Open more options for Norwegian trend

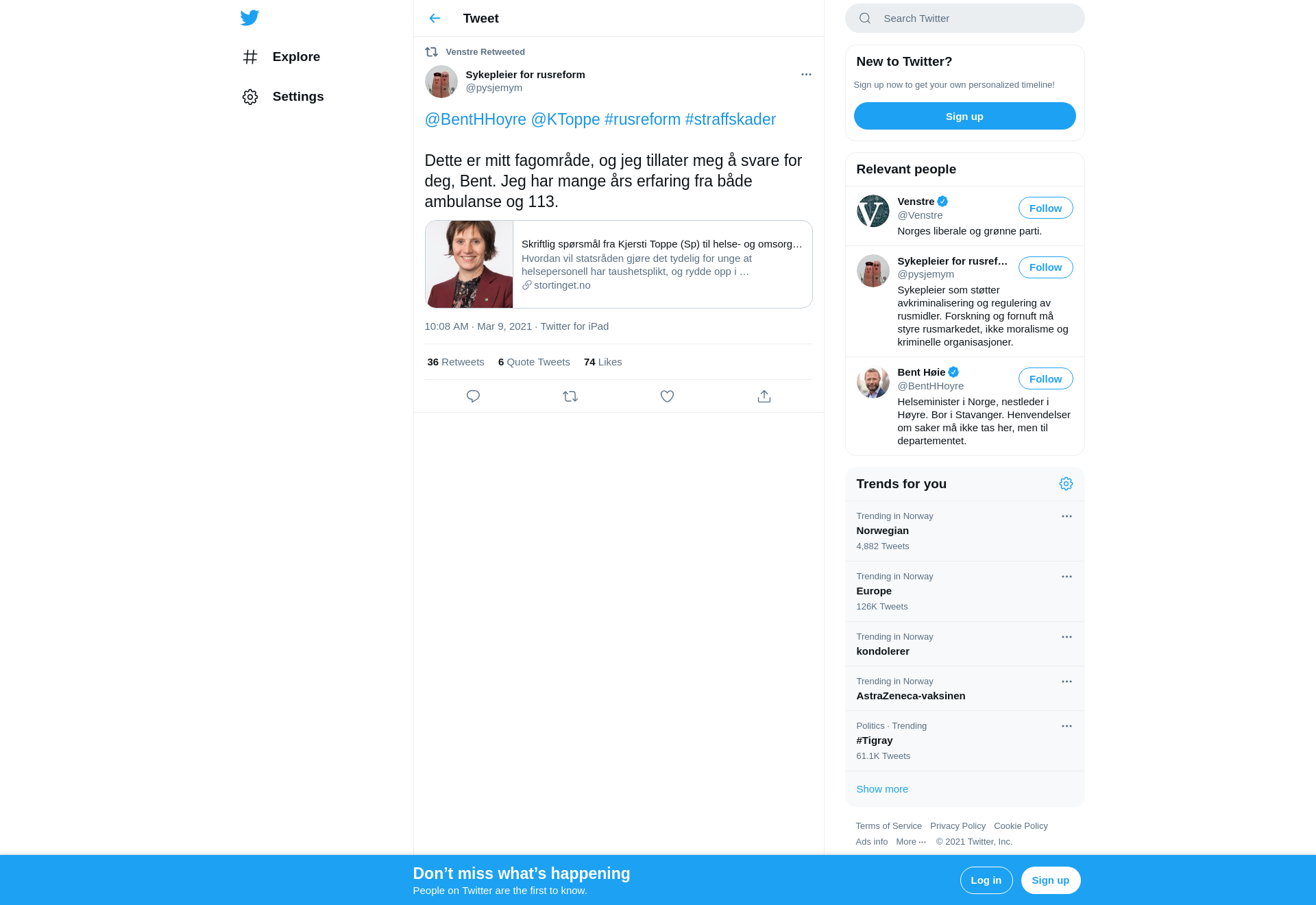tap(1067, 516)
